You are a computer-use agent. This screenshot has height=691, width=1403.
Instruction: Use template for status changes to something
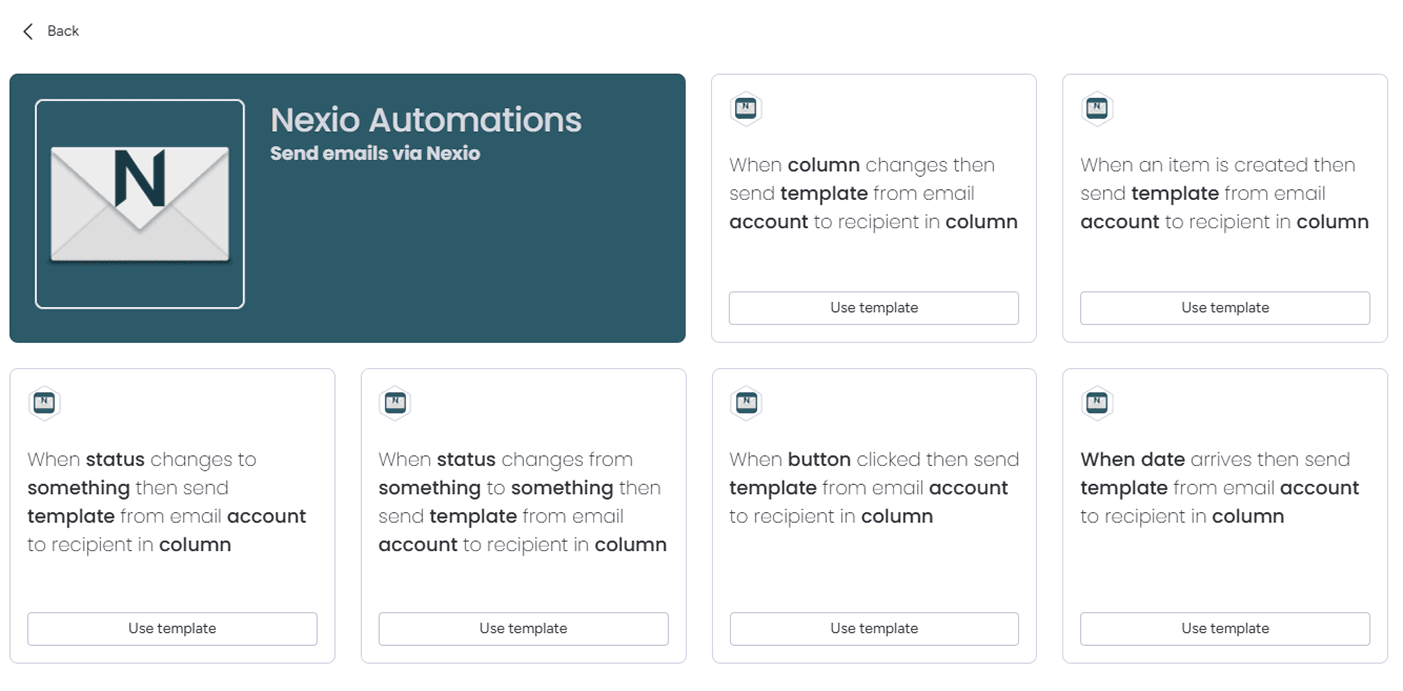172,629
